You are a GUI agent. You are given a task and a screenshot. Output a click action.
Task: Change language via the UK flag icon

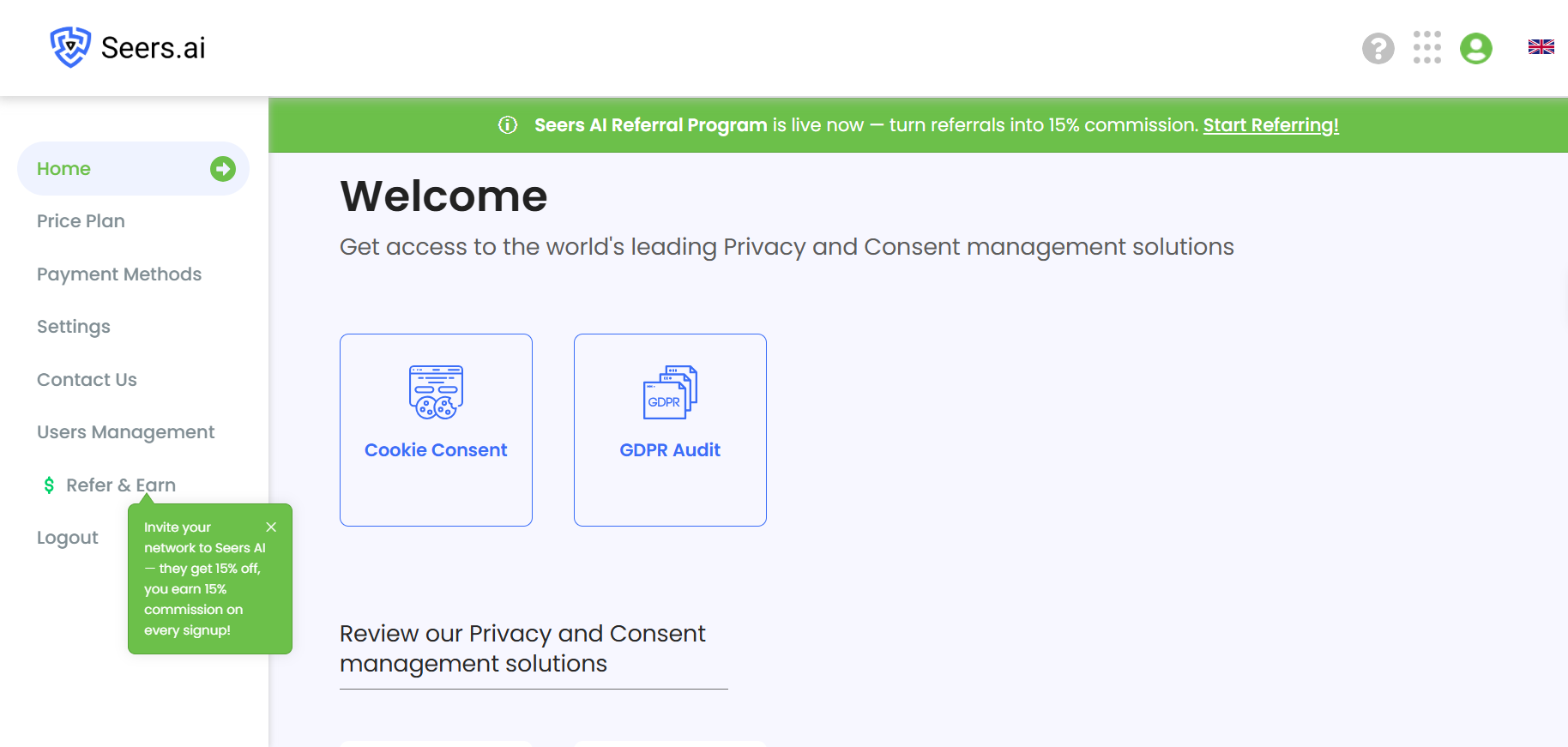pos(1541,47)
